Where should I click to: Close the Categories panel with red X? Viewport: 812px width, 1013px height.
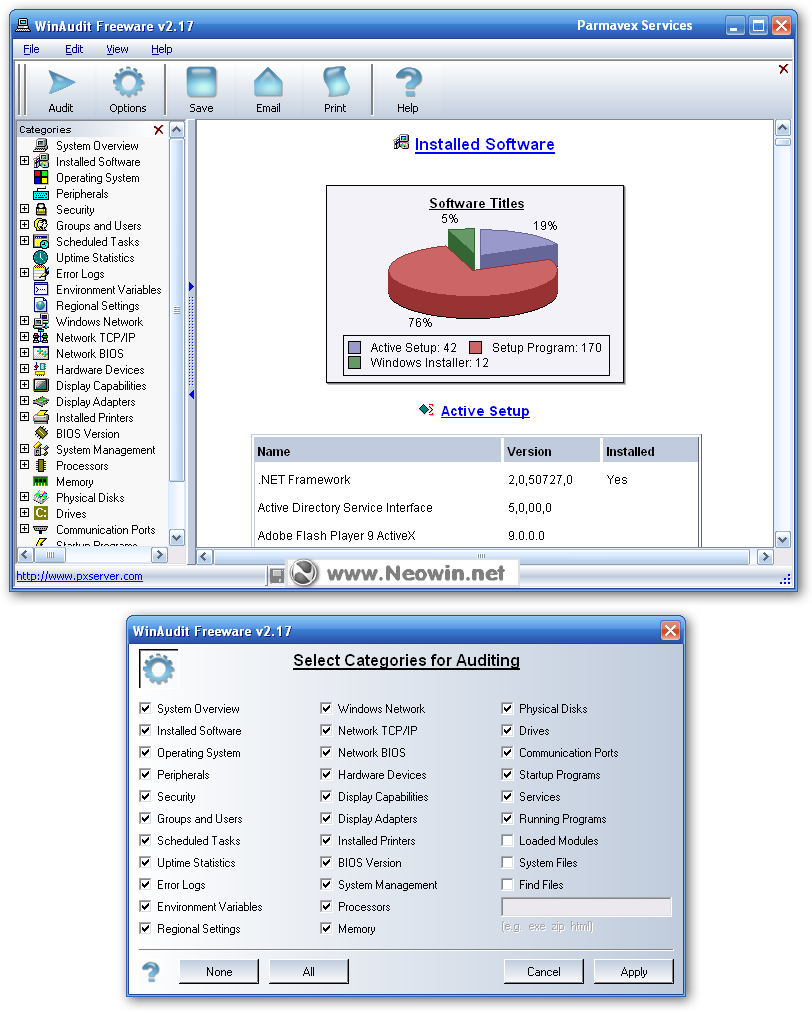coord(158,130)
